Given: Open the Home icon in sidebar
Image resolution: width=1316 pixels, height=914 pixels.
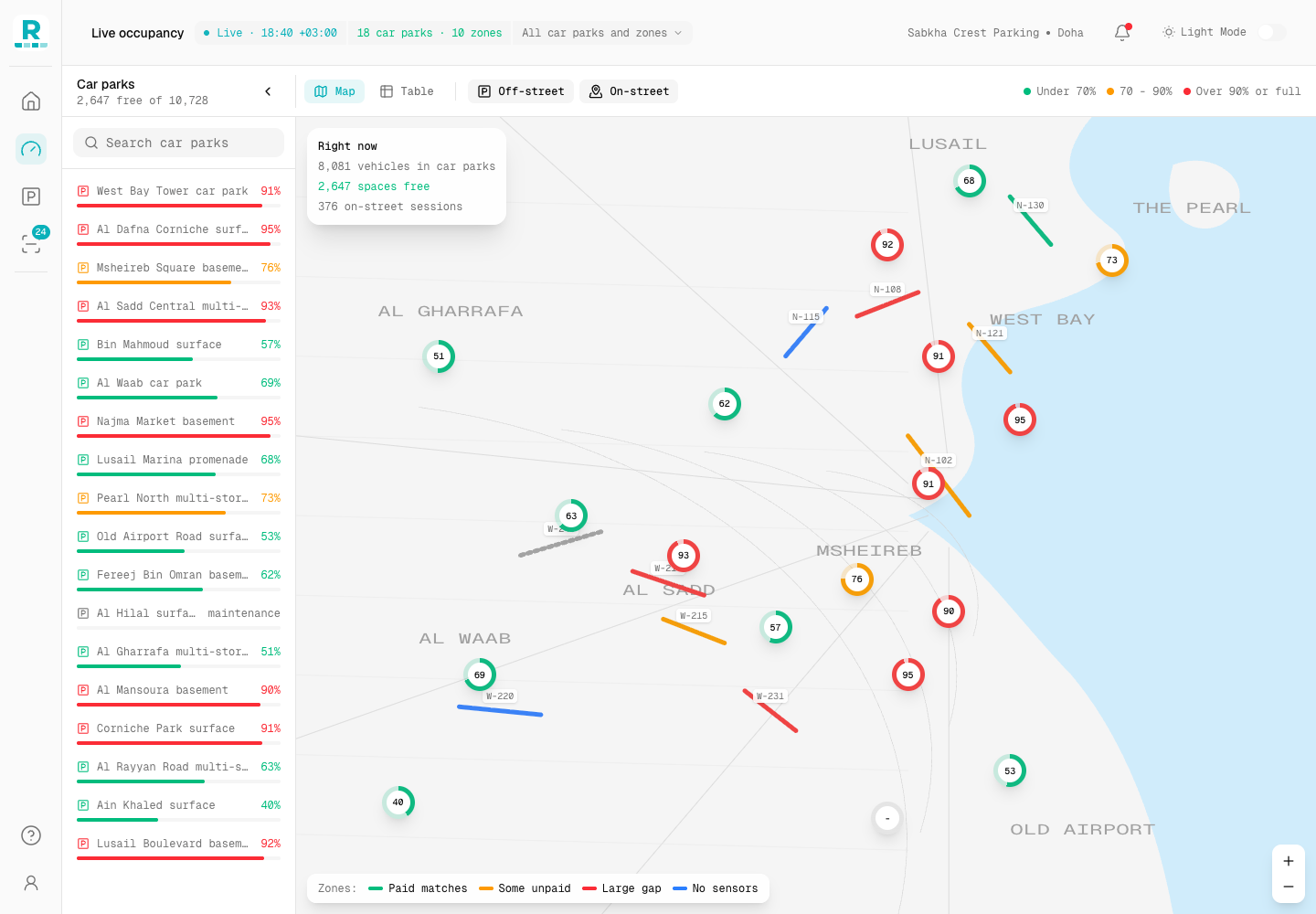Looking at the screenshot, I should (x=31, y=101).
